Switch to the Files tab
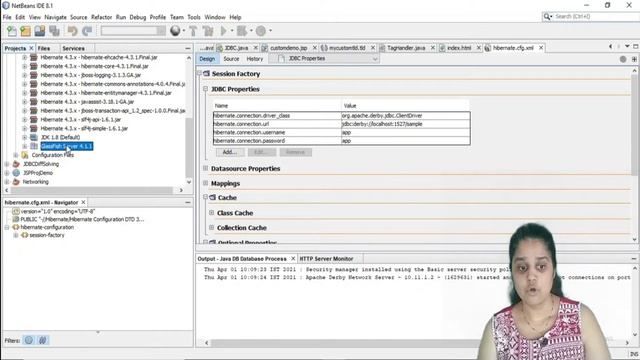640x360 pixels. [x=44, y=48]
